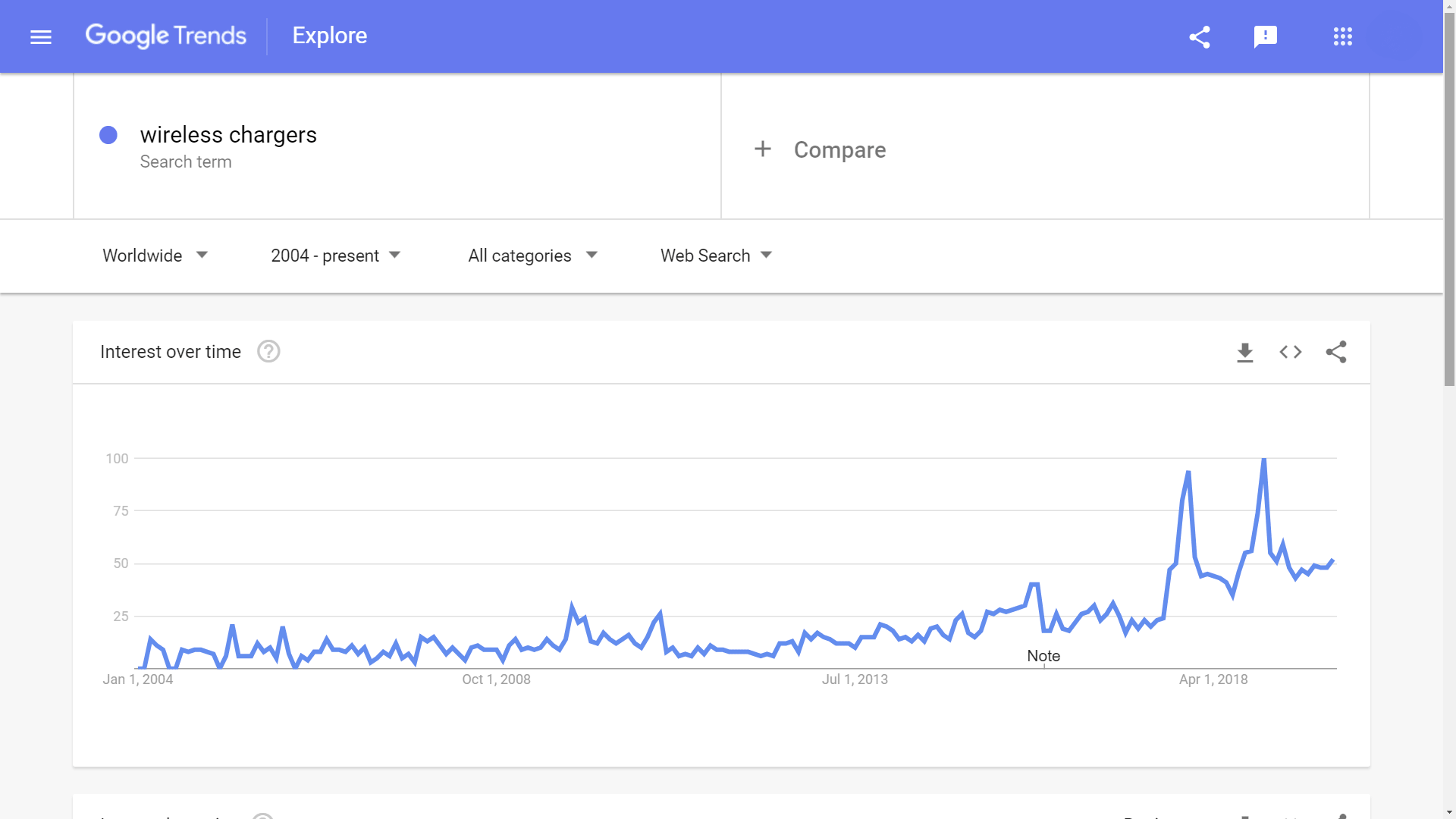
Task: Open the Web Search type dropdown
Action: coord(716,256)
